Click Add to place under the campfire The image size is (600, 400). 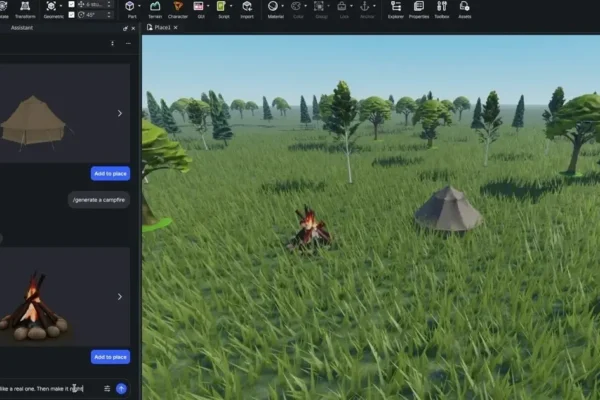[x=110, y=357]
